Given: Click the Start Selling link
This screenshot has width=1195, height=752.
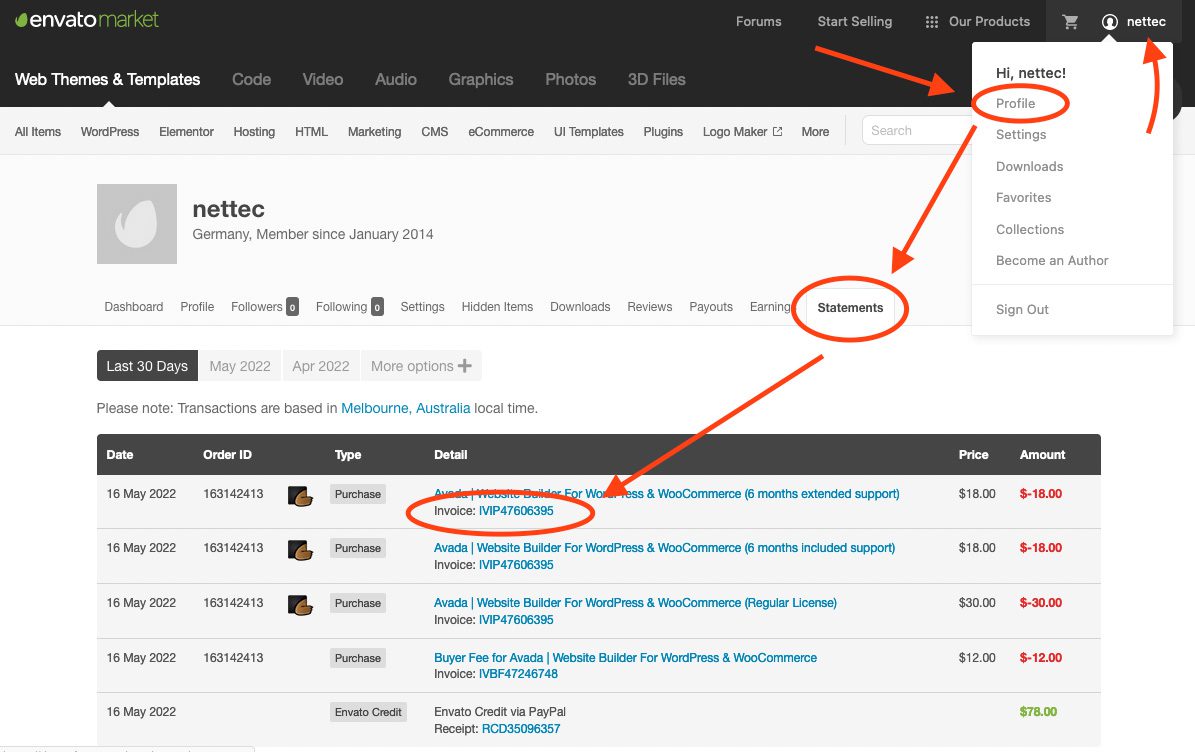Looking at the screenshot, I should pos(854,22).
